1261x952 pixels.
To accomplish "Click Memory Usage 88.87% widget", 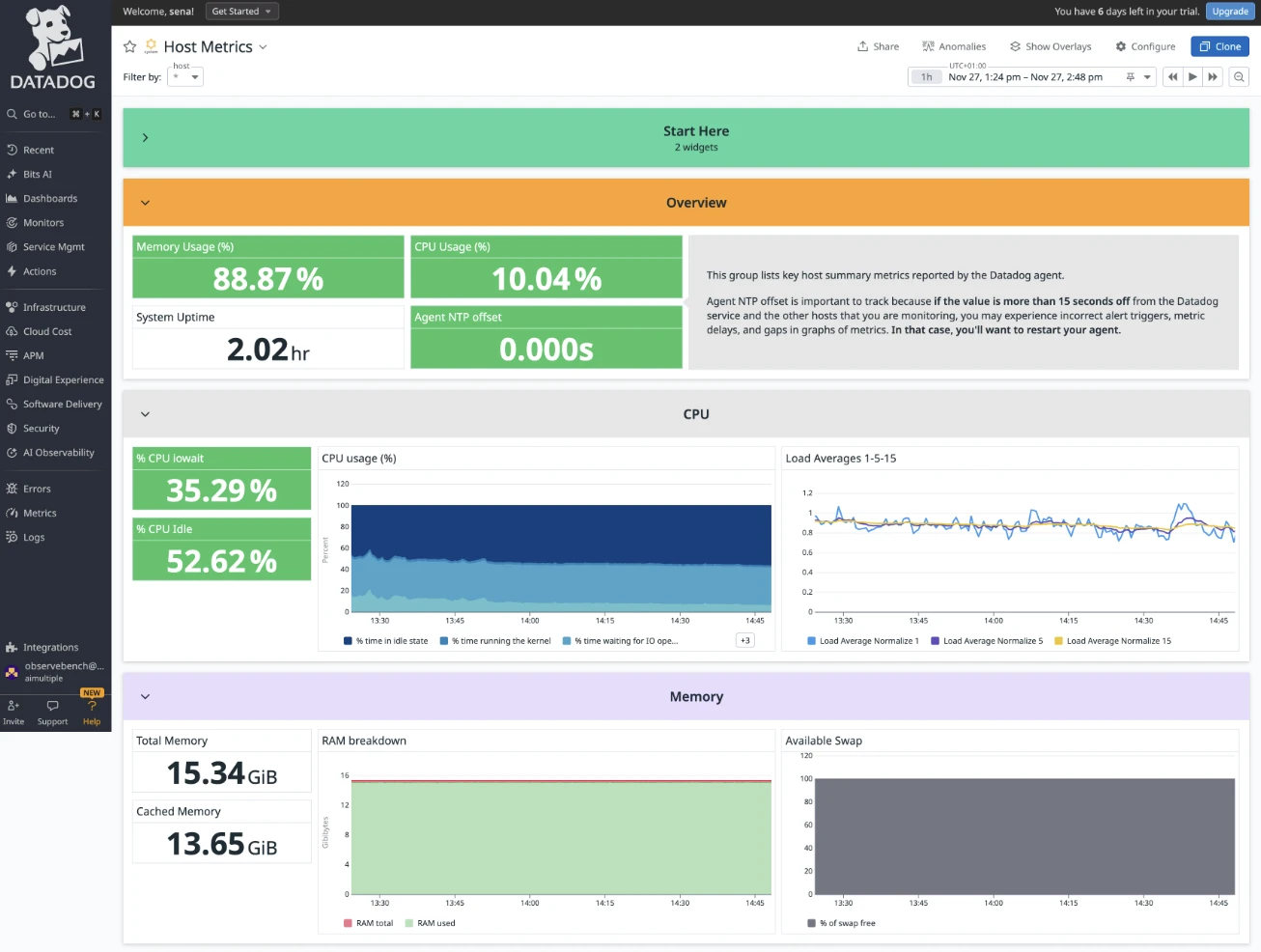I will pos(268,267).
